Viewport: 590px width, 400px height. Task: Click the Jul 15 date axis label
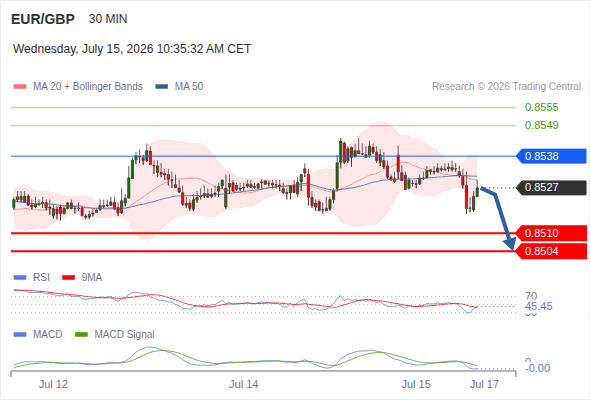[x=416, y=385]
